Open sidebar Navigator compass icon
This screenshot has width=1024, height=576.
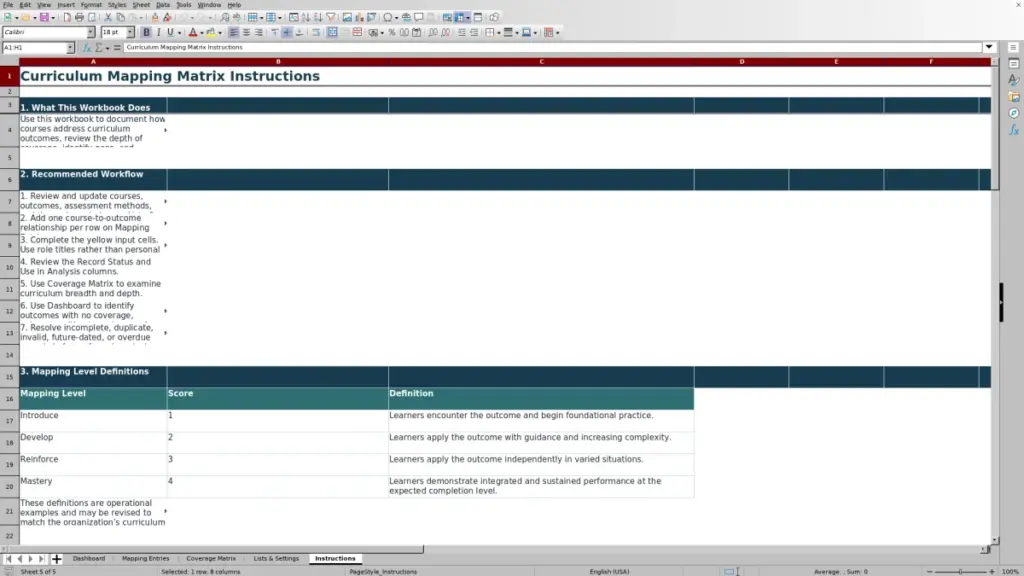click(x=1014, y=113)
